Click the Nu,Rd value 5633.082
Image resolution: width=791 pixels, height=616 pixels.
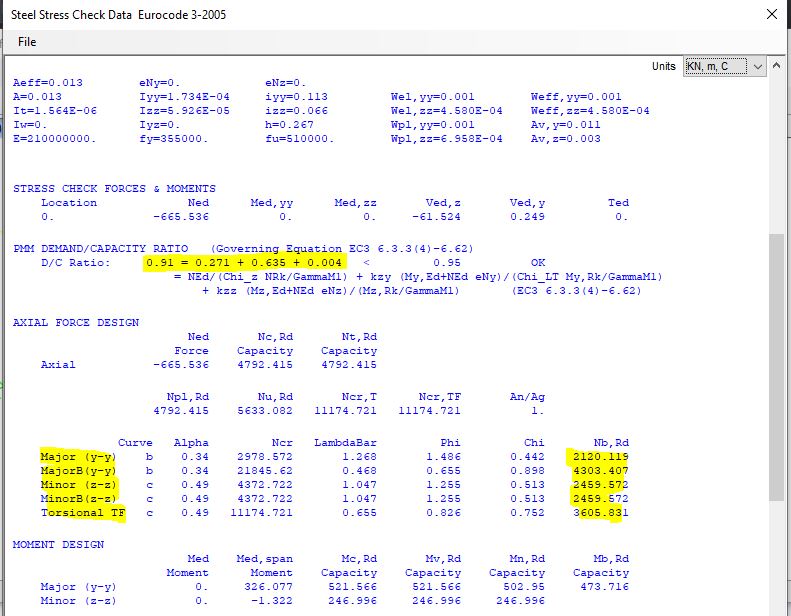[x=265, y=411]
